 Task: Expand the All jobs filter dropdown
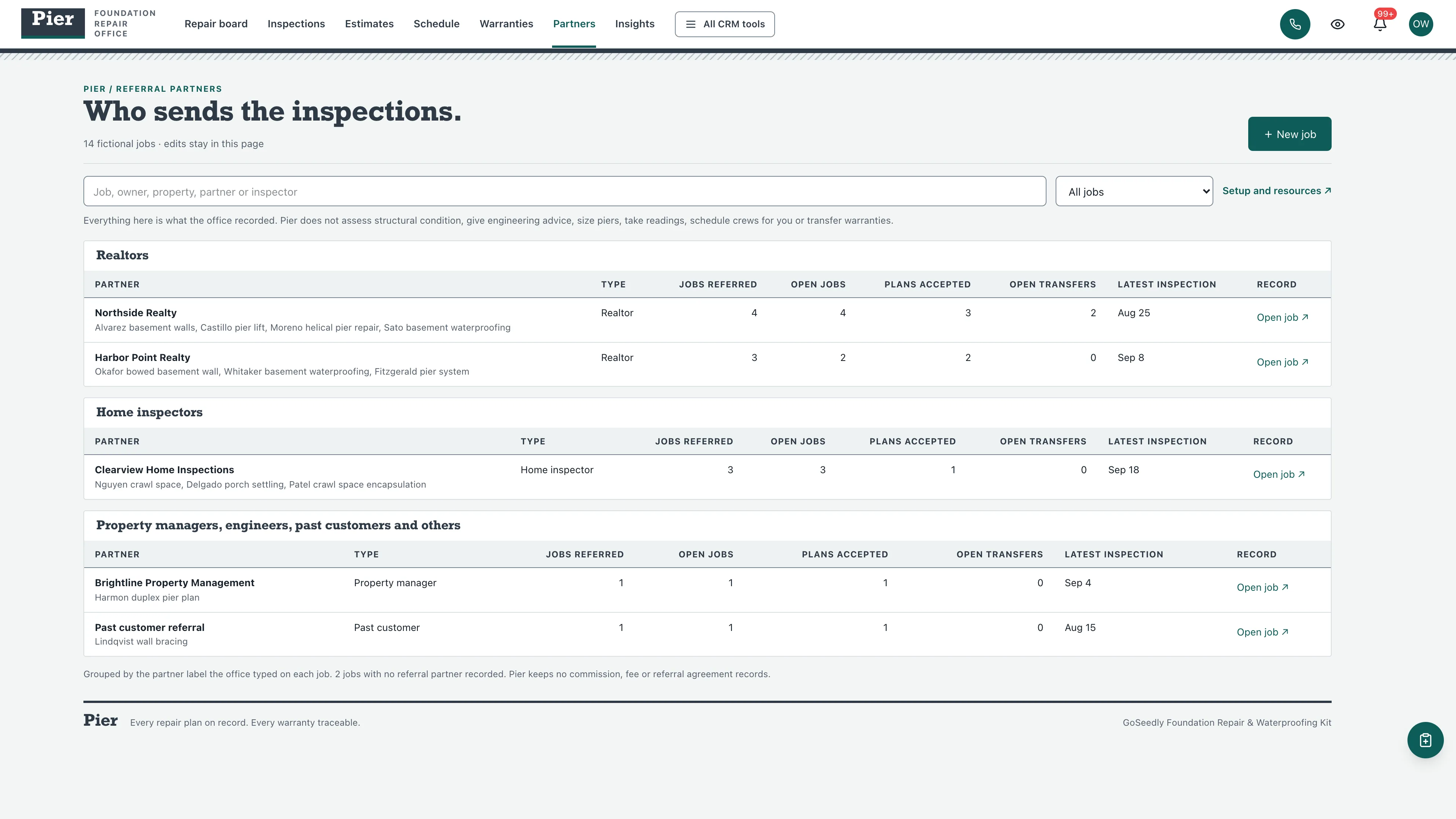pyautogui.click(x=1134, y=191)
